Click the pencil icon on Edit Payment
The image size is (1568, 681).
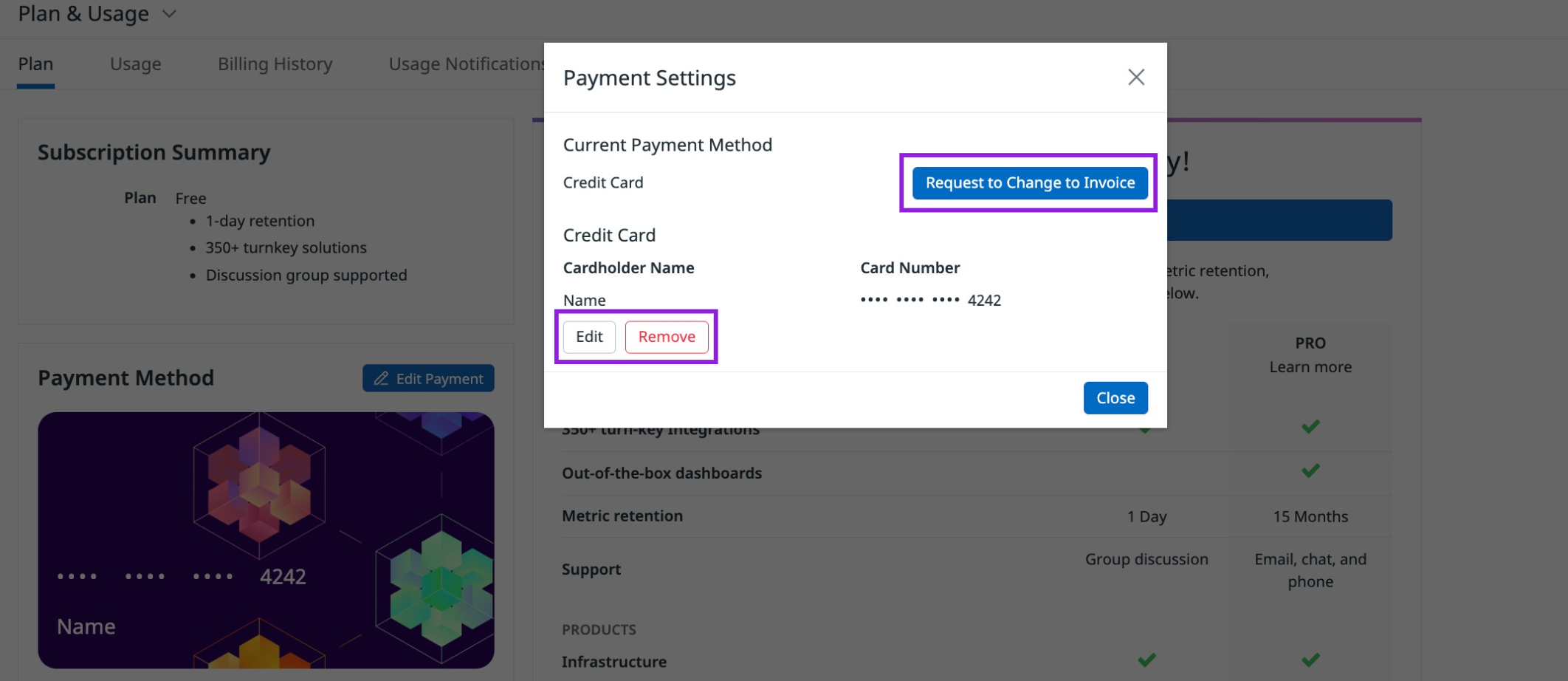click(x=381, y=378)
